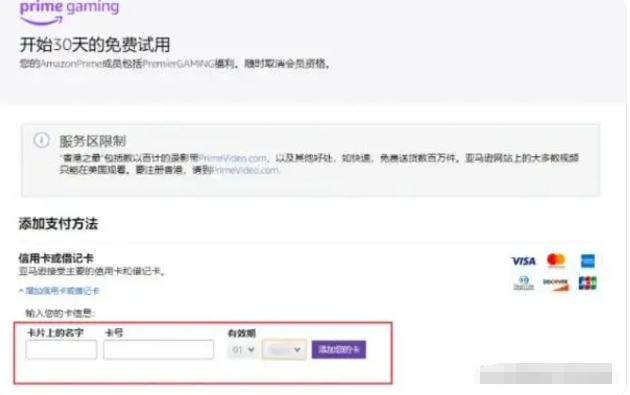
Task: Focus the 卡号 card number field
Action: [x=158, y=350]
